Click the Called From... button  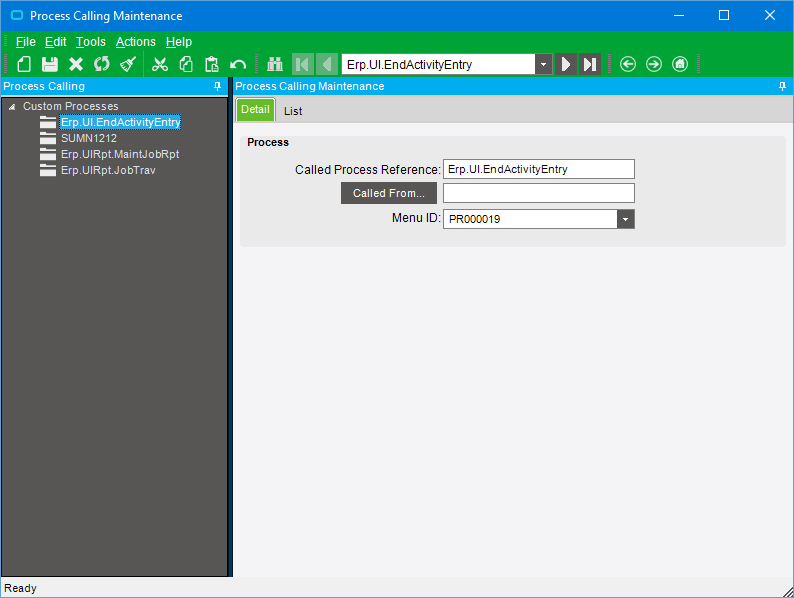click(x=389, y=193)
